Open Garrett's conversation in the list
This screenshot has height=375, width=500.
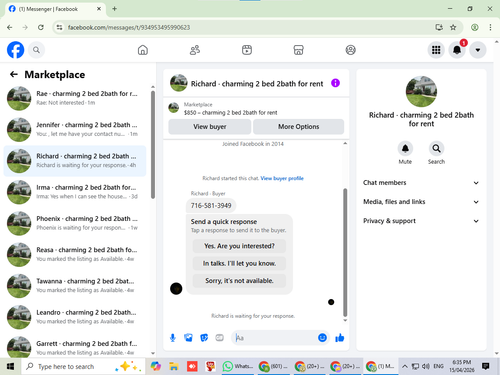point(75,347)
